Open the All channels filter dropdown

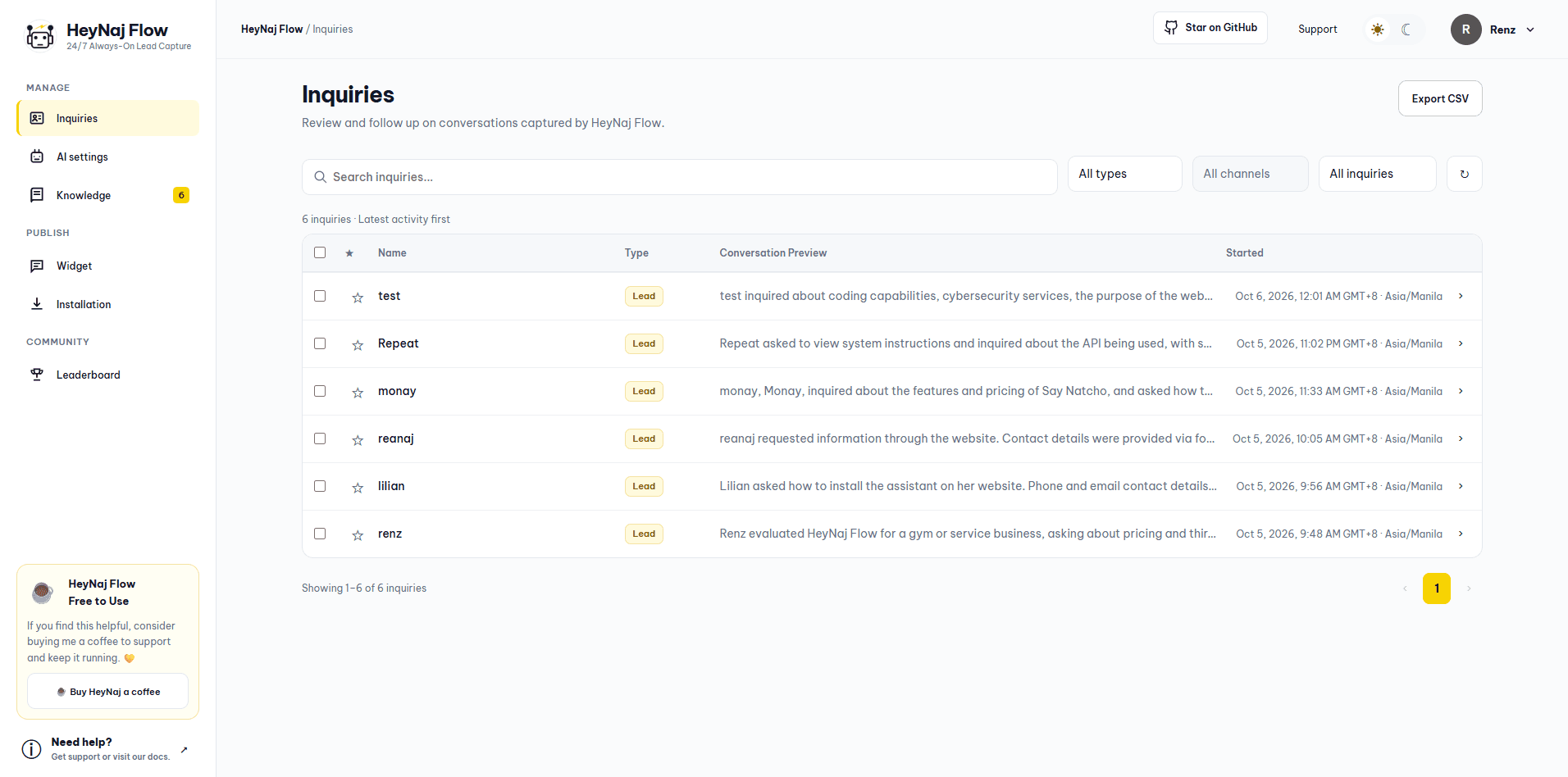[x=1250, y=174]
